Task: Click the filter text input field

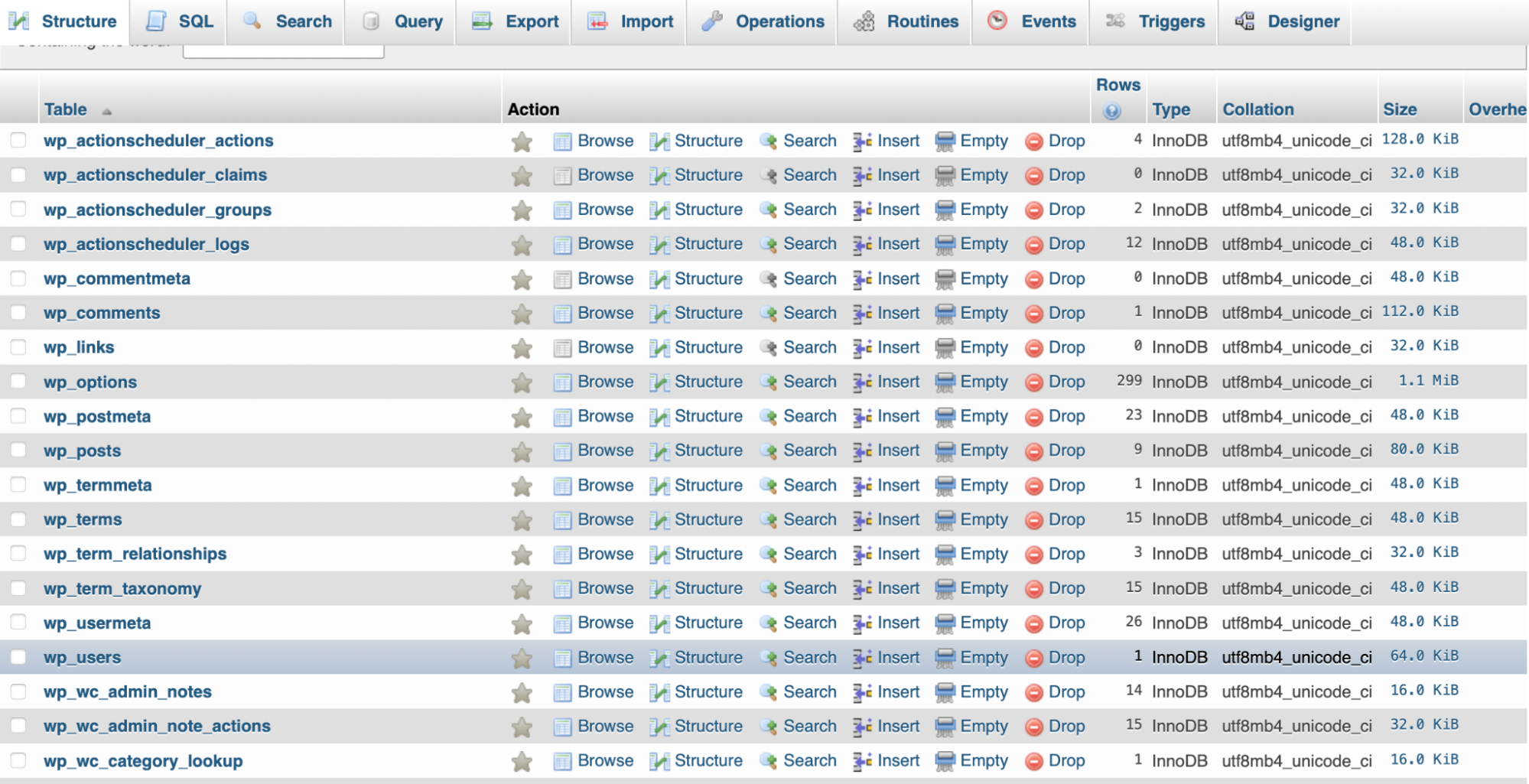Action: [283, 50]
